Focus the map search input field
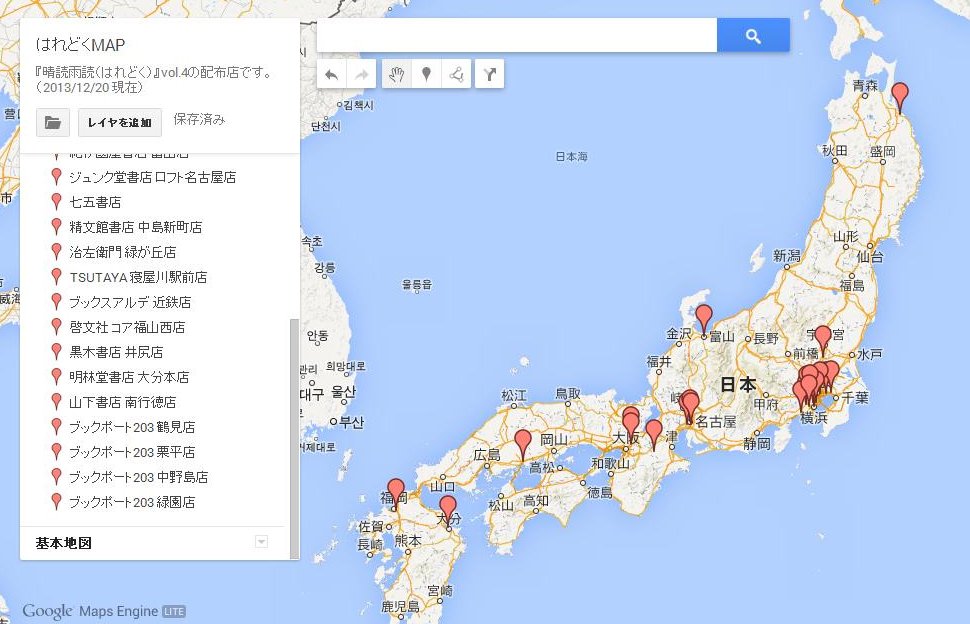 coord(517,35)
